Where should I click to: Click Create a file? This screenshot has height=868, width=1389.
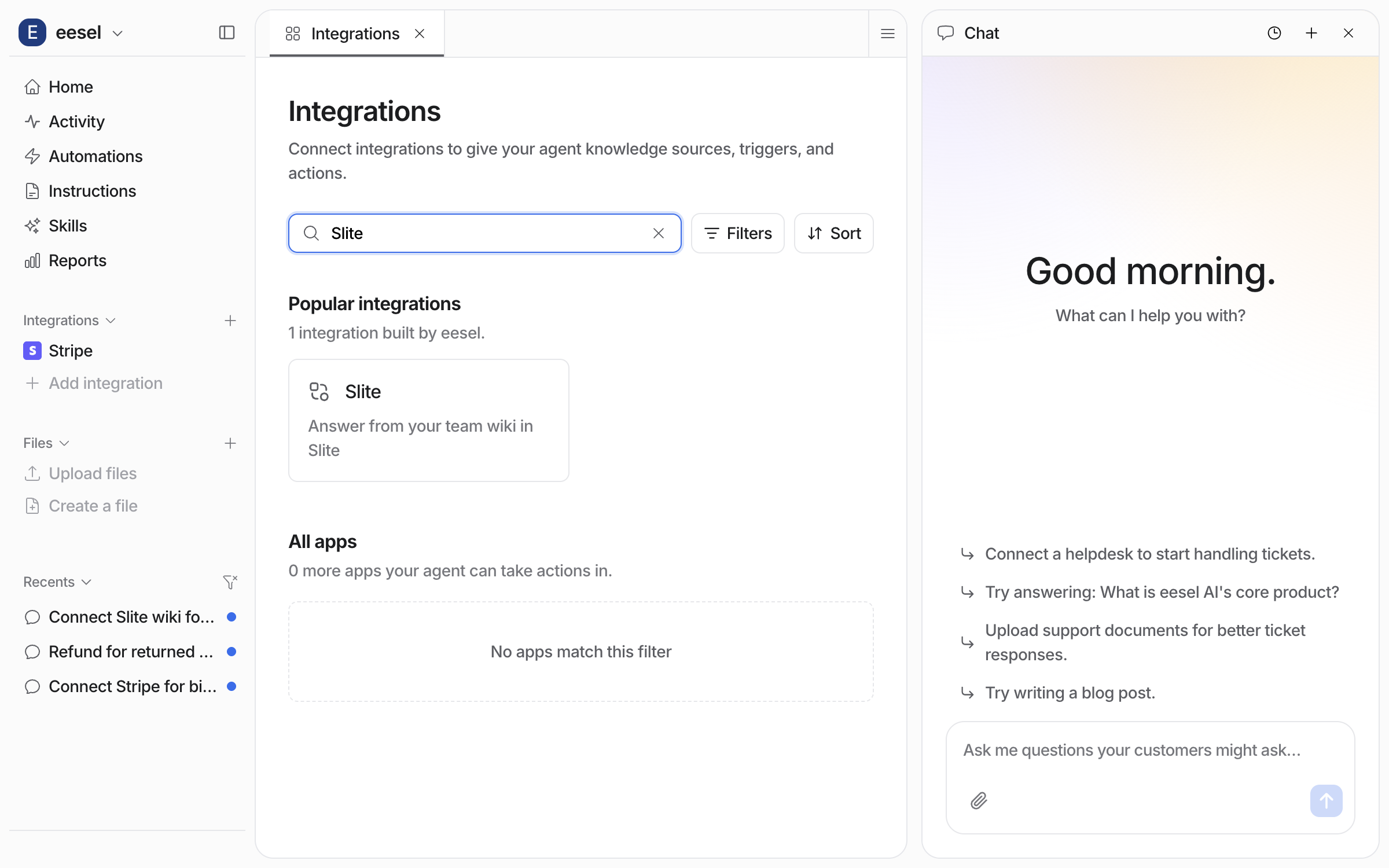pyautogui.click(x=127, y=506)
